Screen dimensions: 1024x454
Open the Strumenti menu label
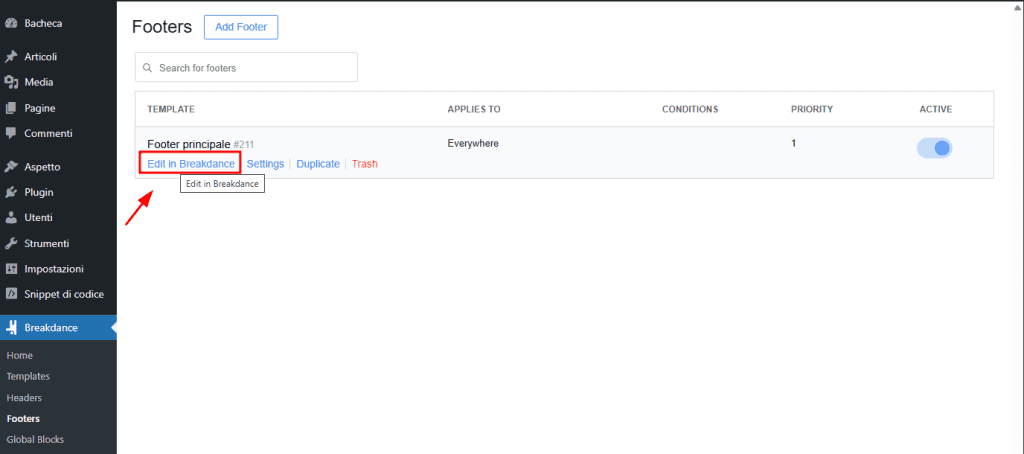46,243
